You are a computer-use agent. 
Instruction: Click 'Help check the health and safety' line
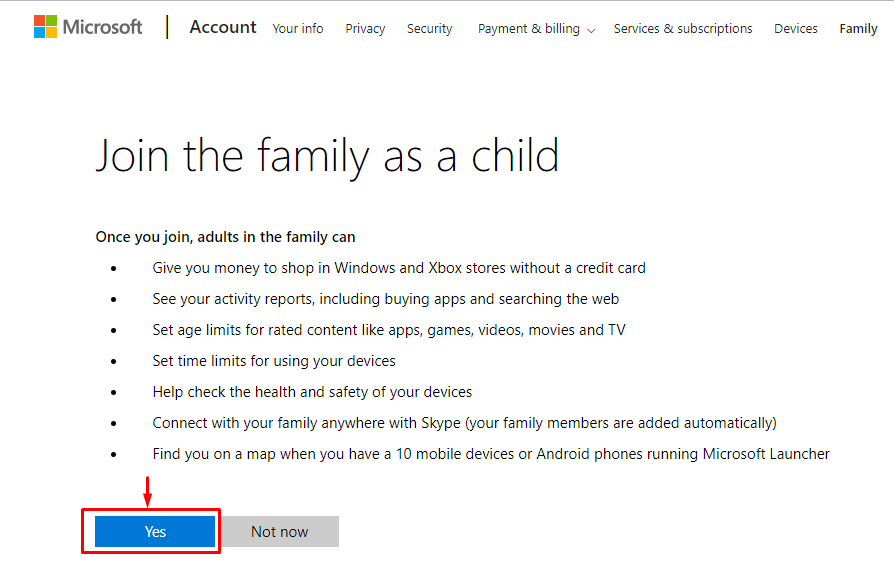click(312, 392)
